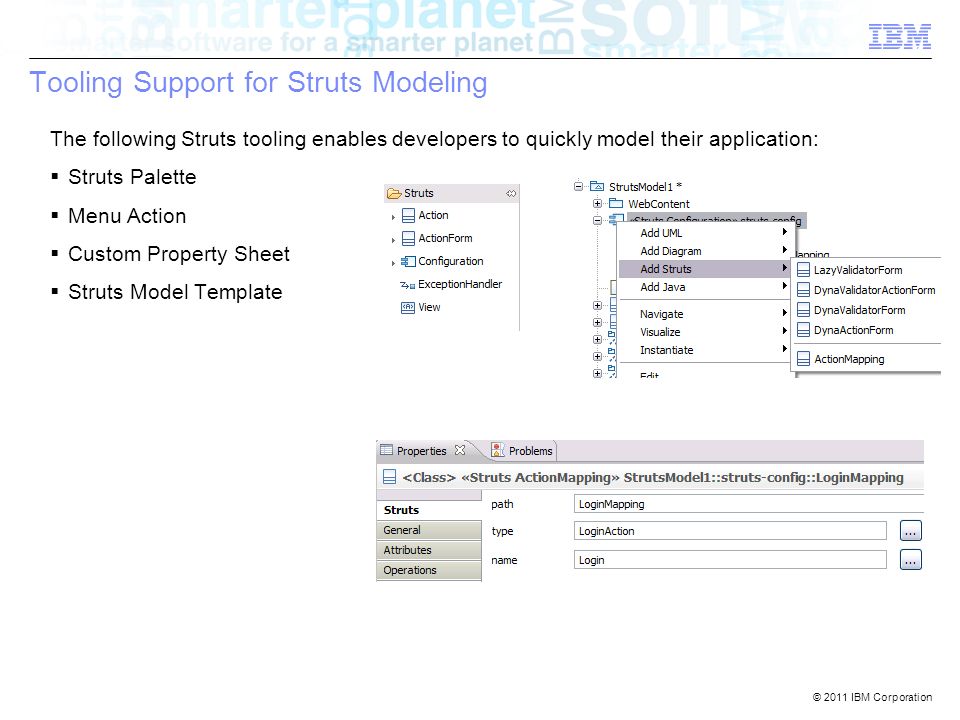The height and width of the screenshot is (720, 960).
Task: Select the Configuration palette tool icon
Action: pos(408,261)
